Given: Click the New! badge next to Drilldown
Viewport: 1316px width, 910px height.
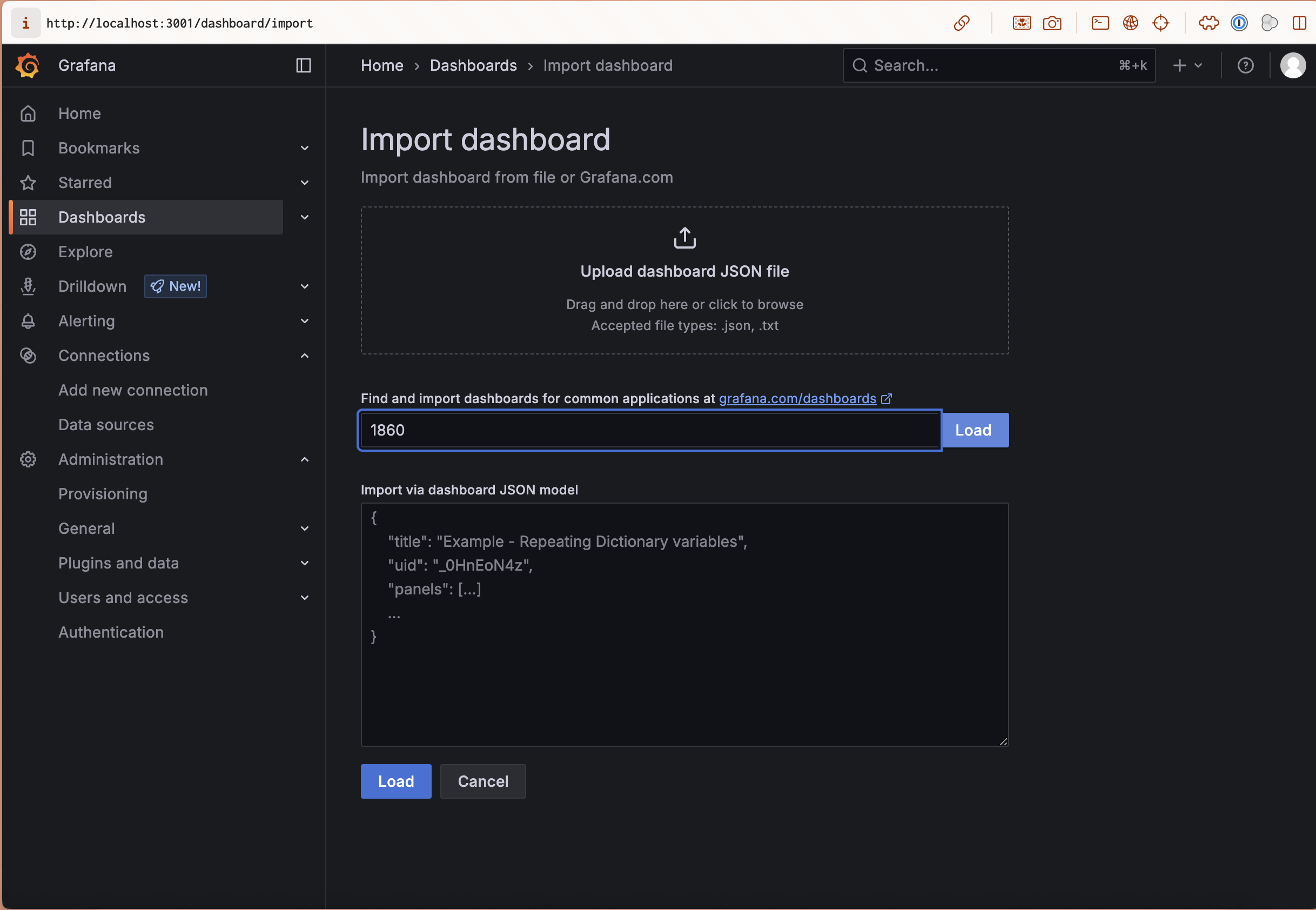Looking at the screenshot, I should 176,286.
